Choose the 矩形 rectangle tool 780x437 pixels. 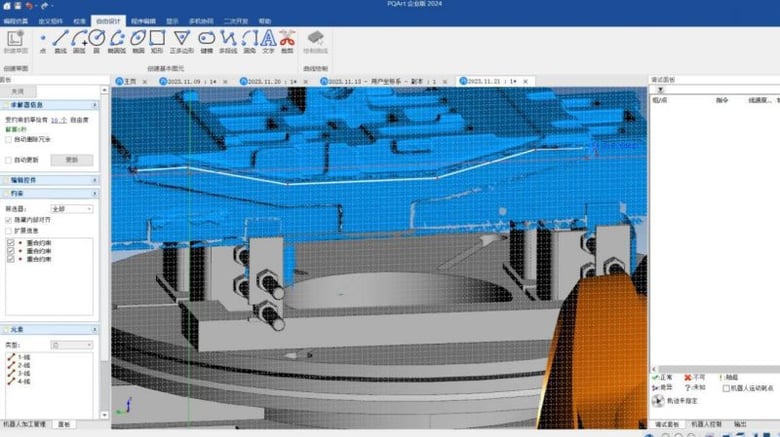[157, 40]
